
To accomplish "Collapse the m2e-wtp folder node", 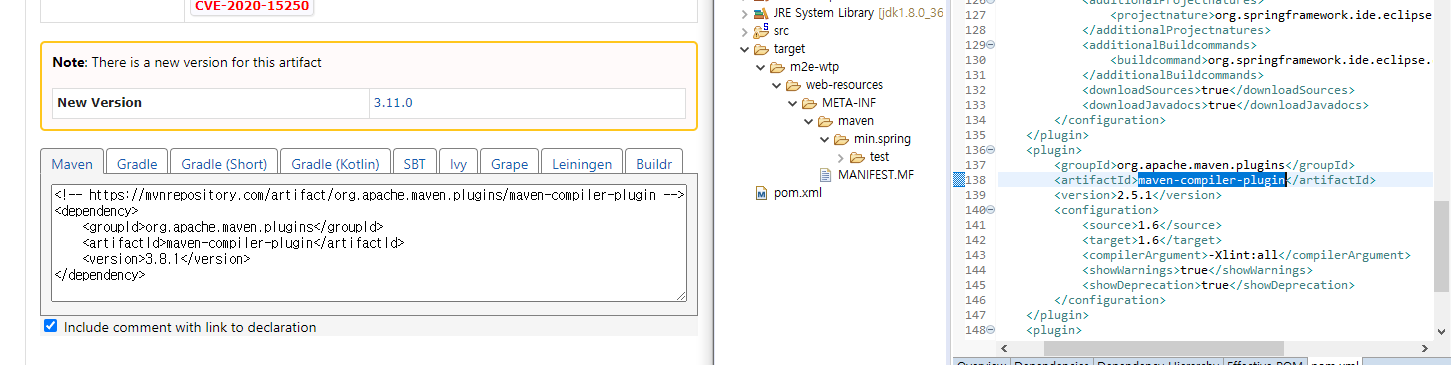I will (x=761, y=67).
